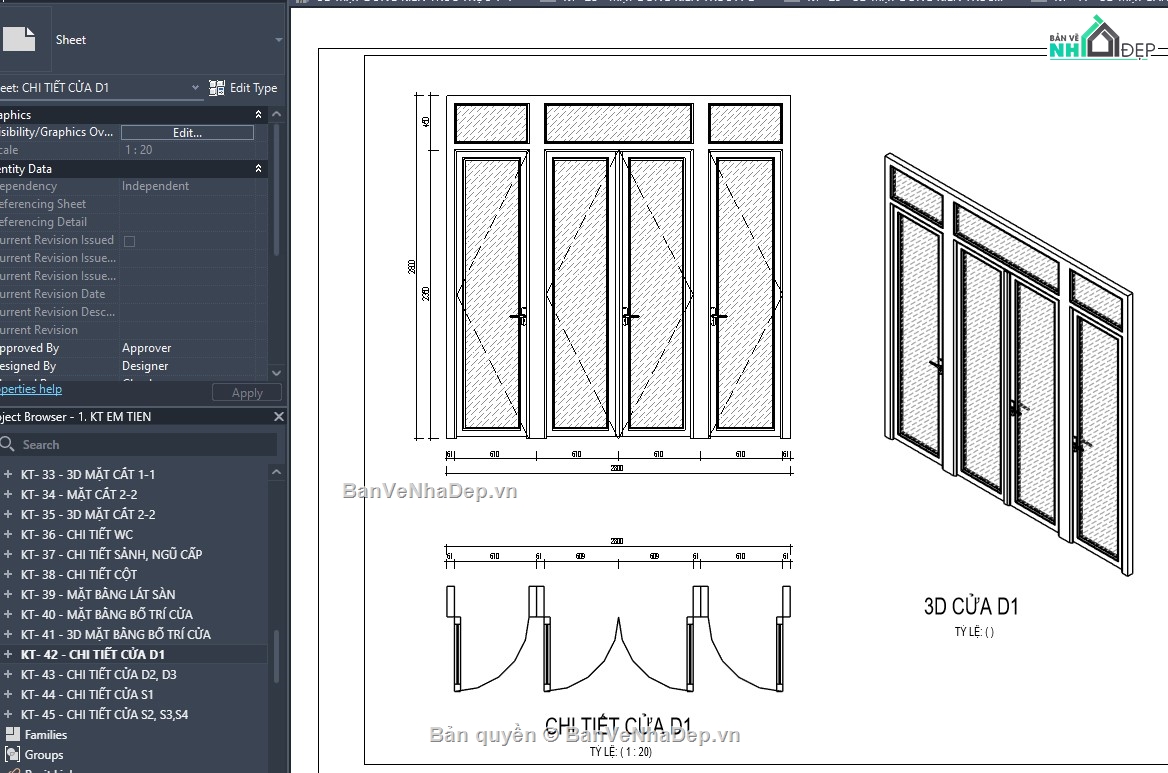Close the Project Browser panel
Image resolution: width=1168 pixels, height=773 pixels.
tap(279, 416)
